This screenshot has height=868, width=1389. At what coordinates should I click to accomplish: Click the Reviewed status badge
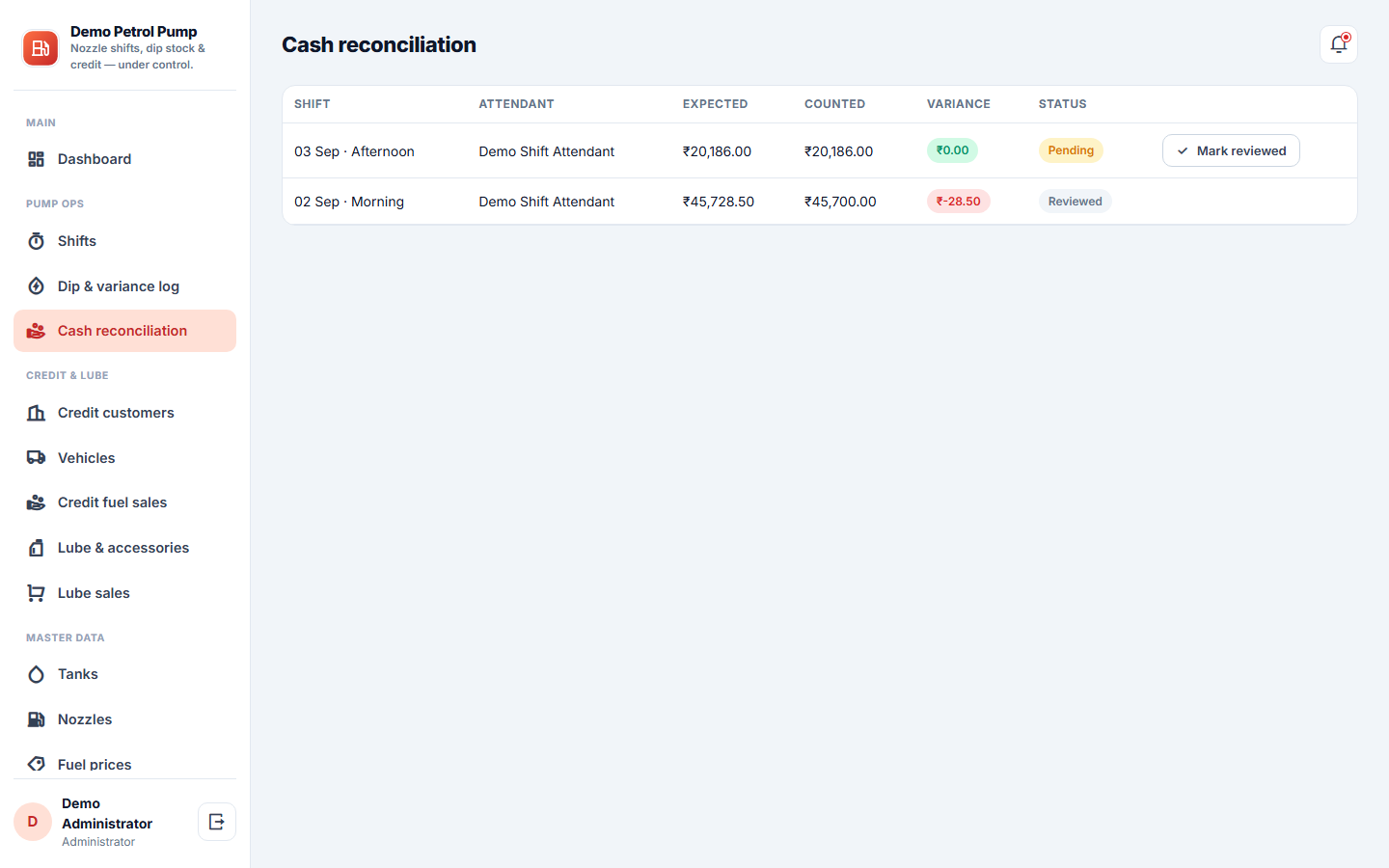point(1075,202)
